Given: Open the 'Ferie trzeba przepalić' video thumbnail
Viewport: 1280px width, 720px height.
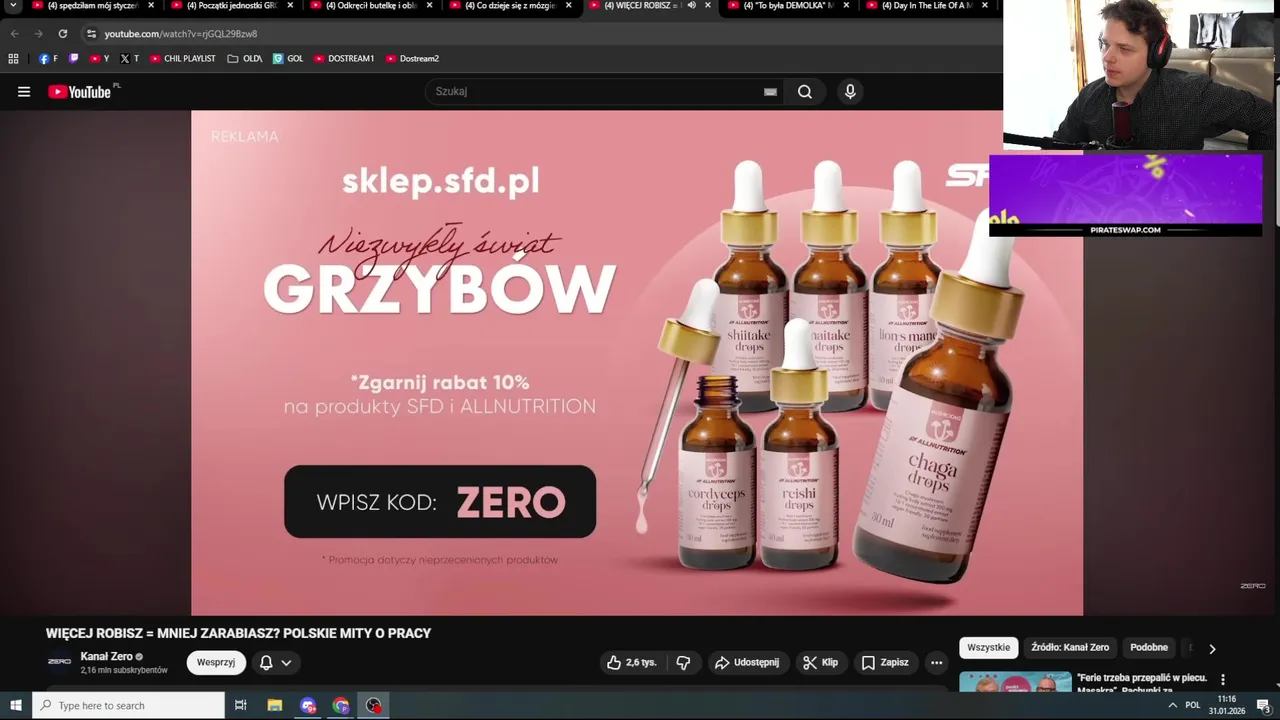Looking at the screenshot, I should [x=1015, y=682].
